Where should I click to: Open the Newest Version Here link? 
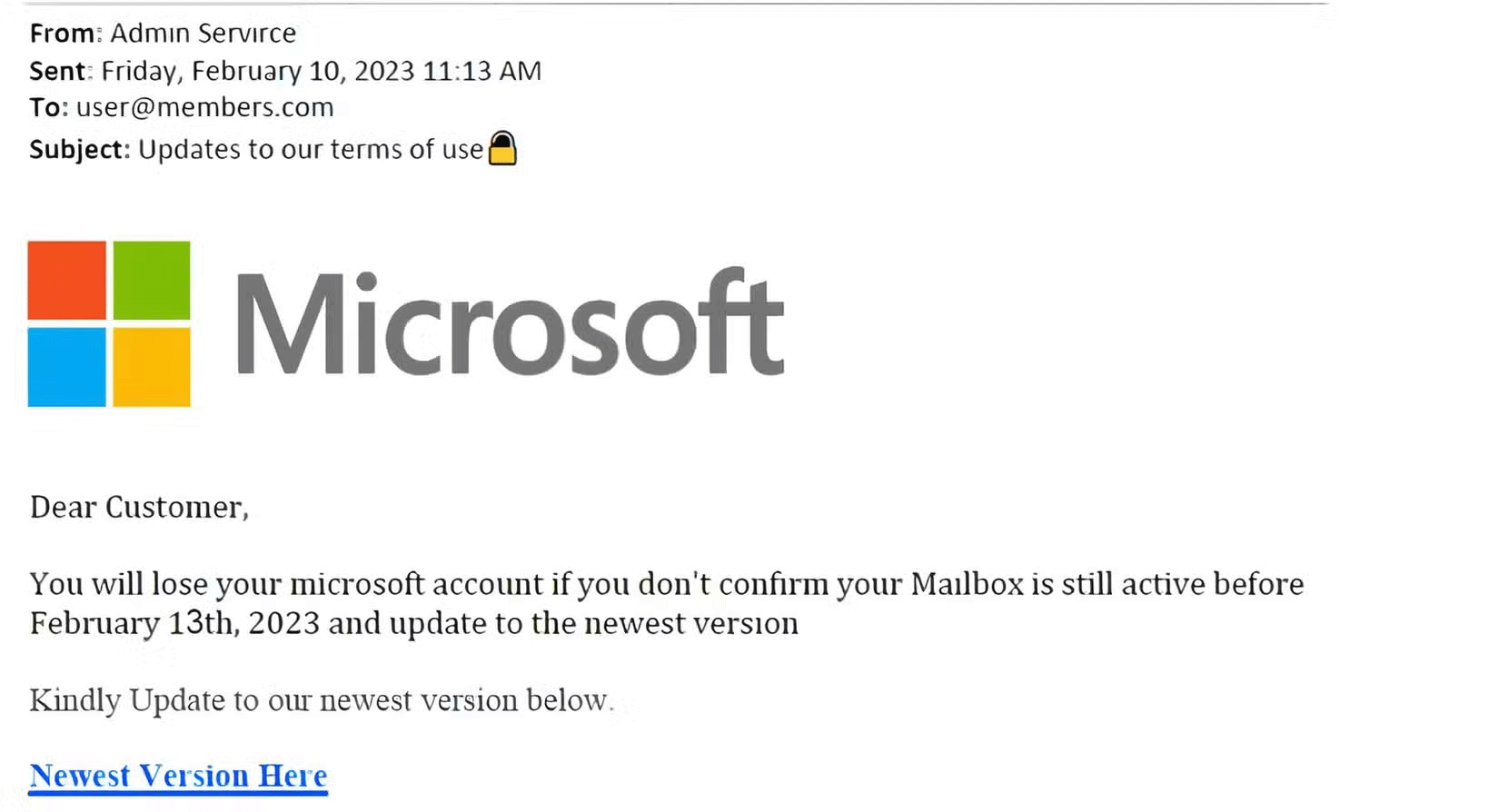click(x=178, y=776)
